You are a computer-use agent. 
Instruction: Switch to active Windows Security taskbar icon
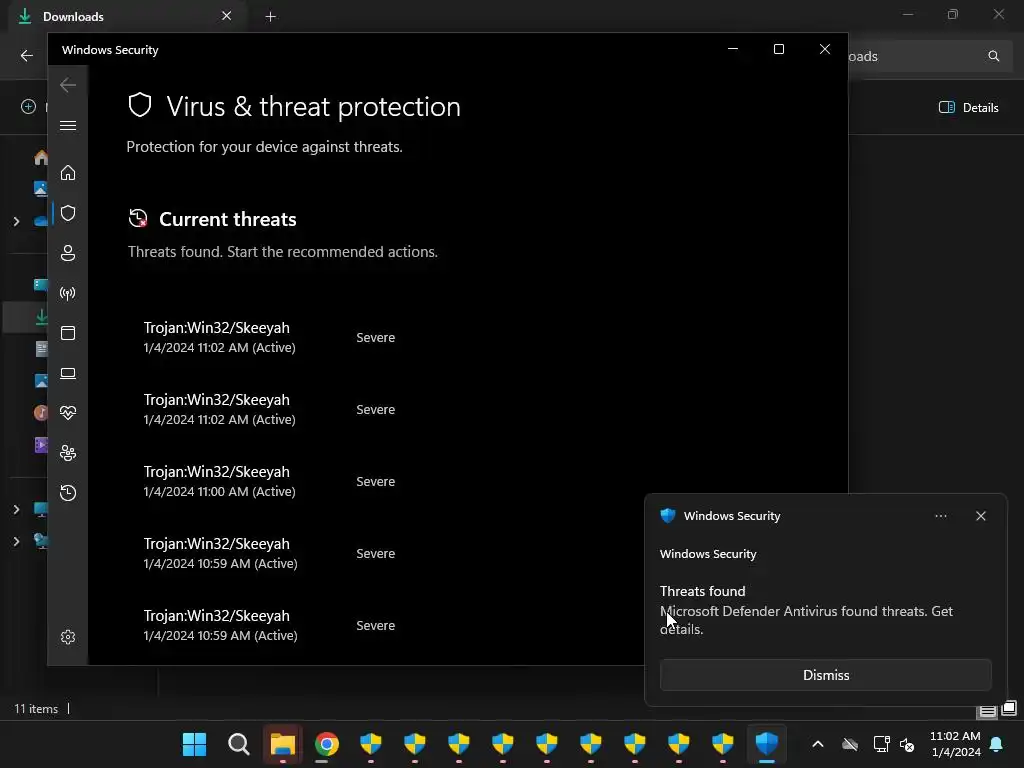(x=766, y=744)
